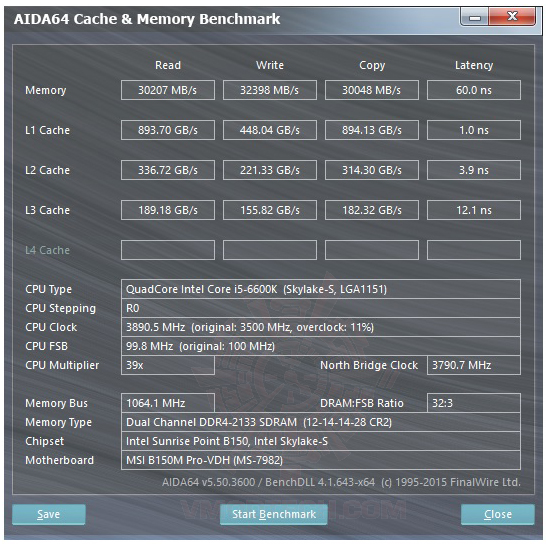Screen dimensions: 550x544
Task: Click the AIDA64 version copyright text
Action: (341, 482)
